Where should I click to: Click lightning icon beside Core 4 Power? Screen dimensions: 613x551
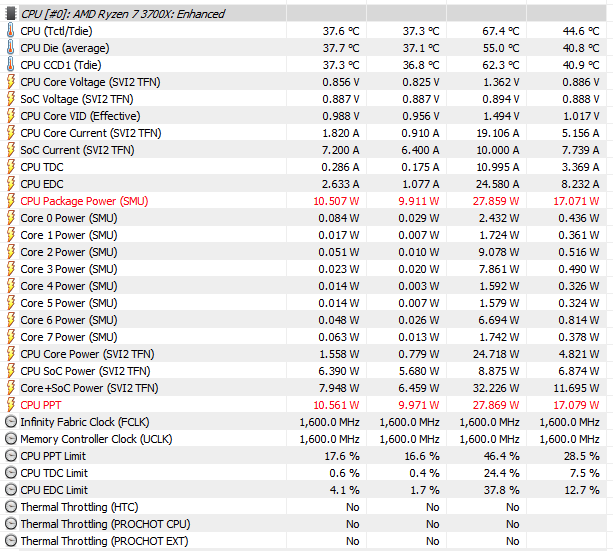pos(11,286)
